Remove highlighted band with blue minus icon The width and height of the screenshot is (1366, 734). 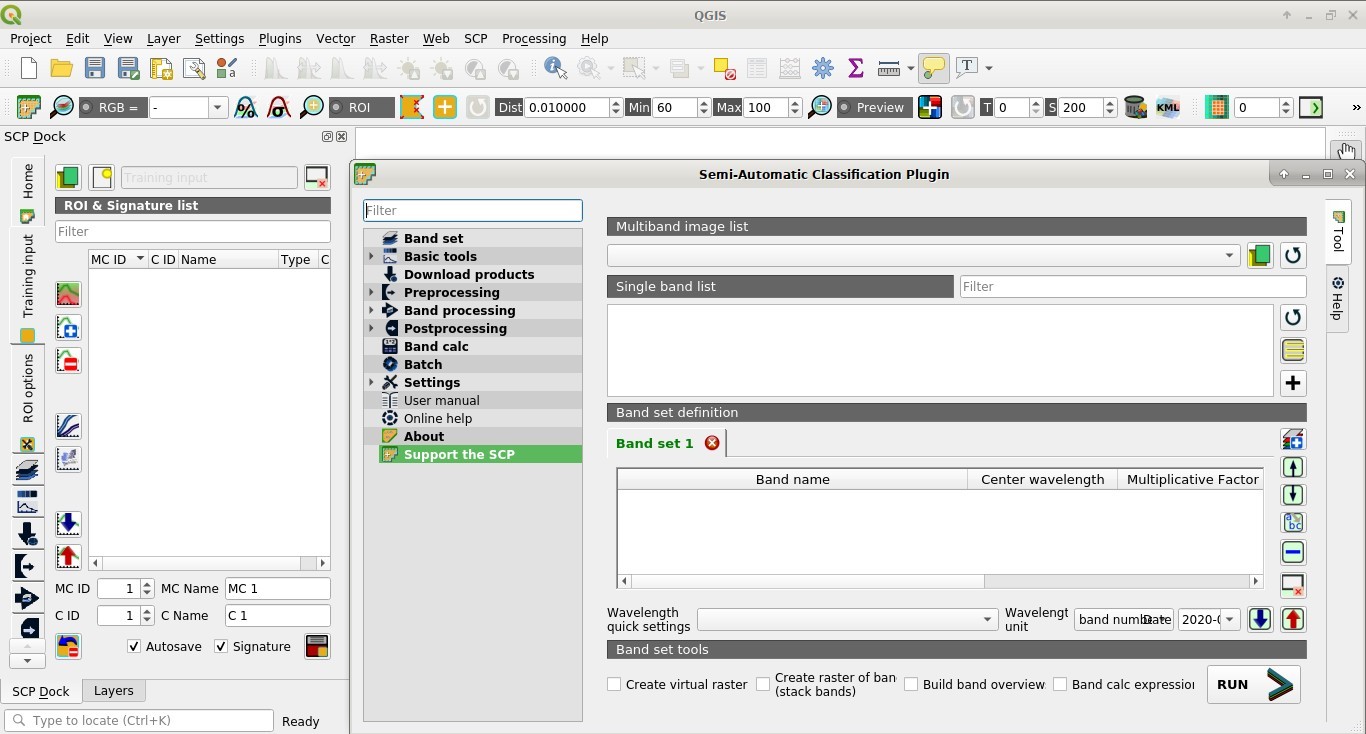point(1293,552)
